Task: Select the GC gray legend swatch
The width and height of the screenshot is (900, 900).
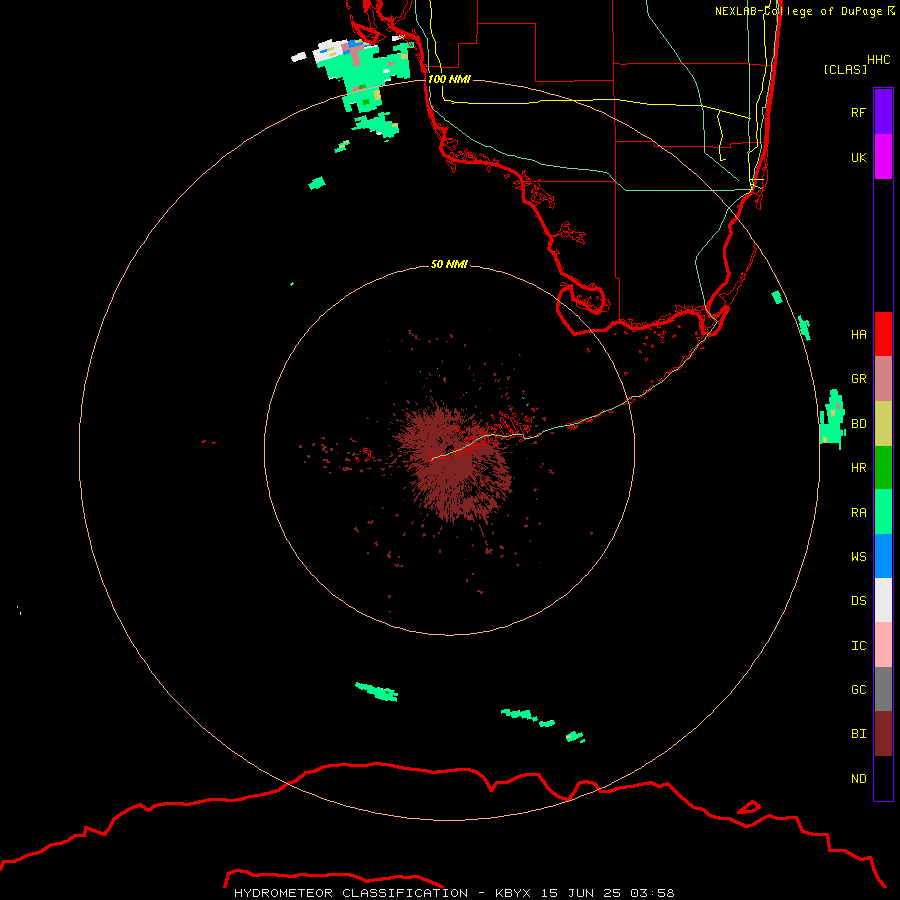Action: pyautogui.click(x=883, y=689)
